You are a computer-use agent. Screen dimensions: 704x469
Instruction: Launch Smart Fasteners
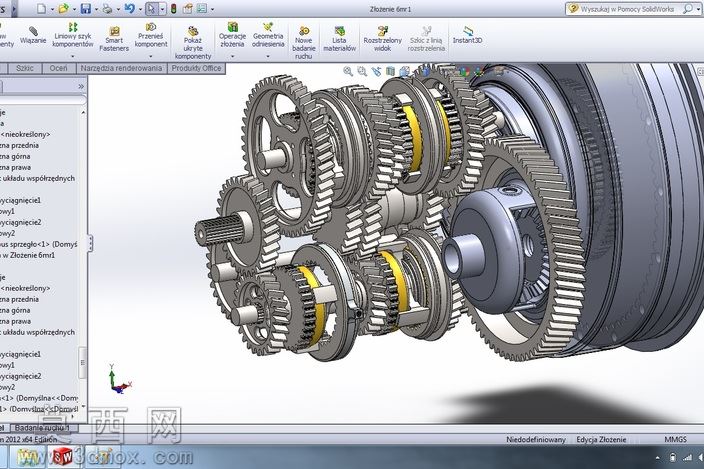click(114, 39)
